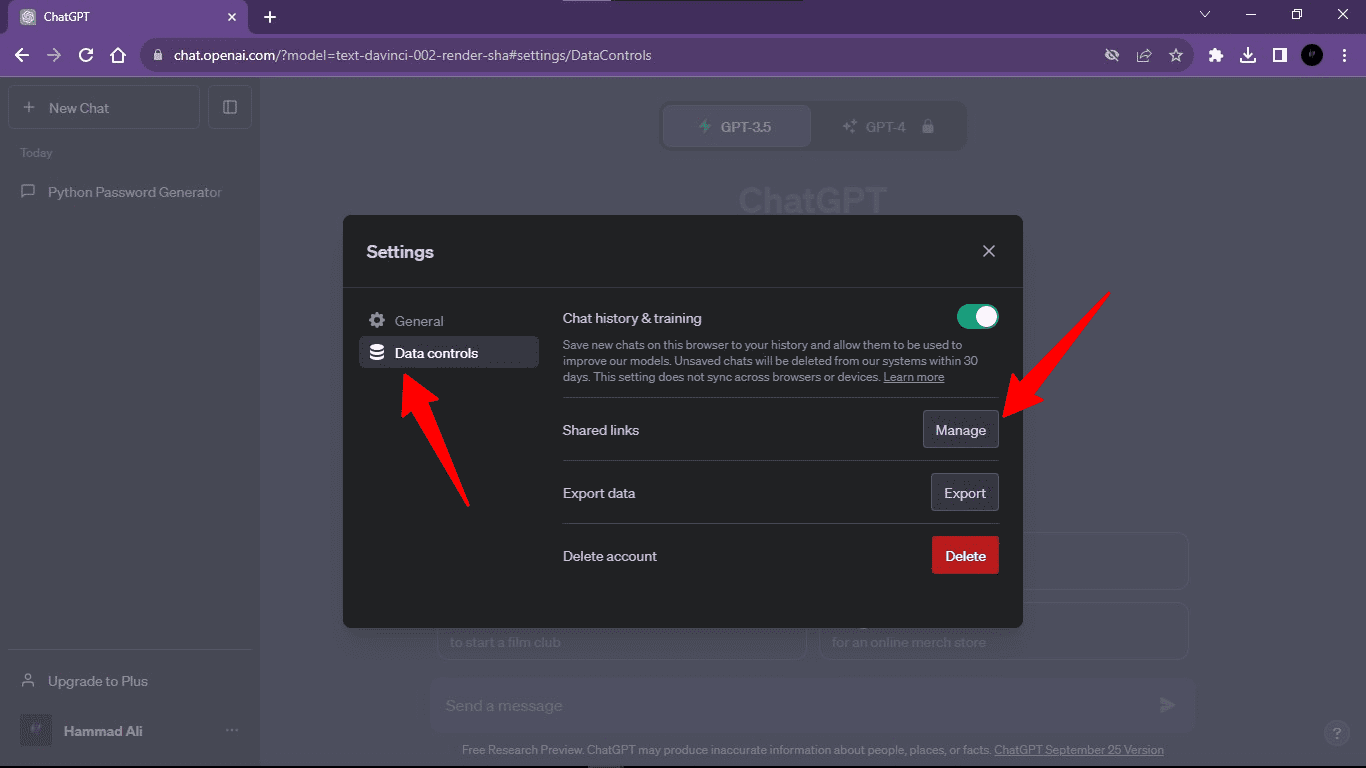Viewport: 1366px width, 768px height.
Task: Open Python Password Generator chat
Action: pyautogui.click(x=130, y=192)
